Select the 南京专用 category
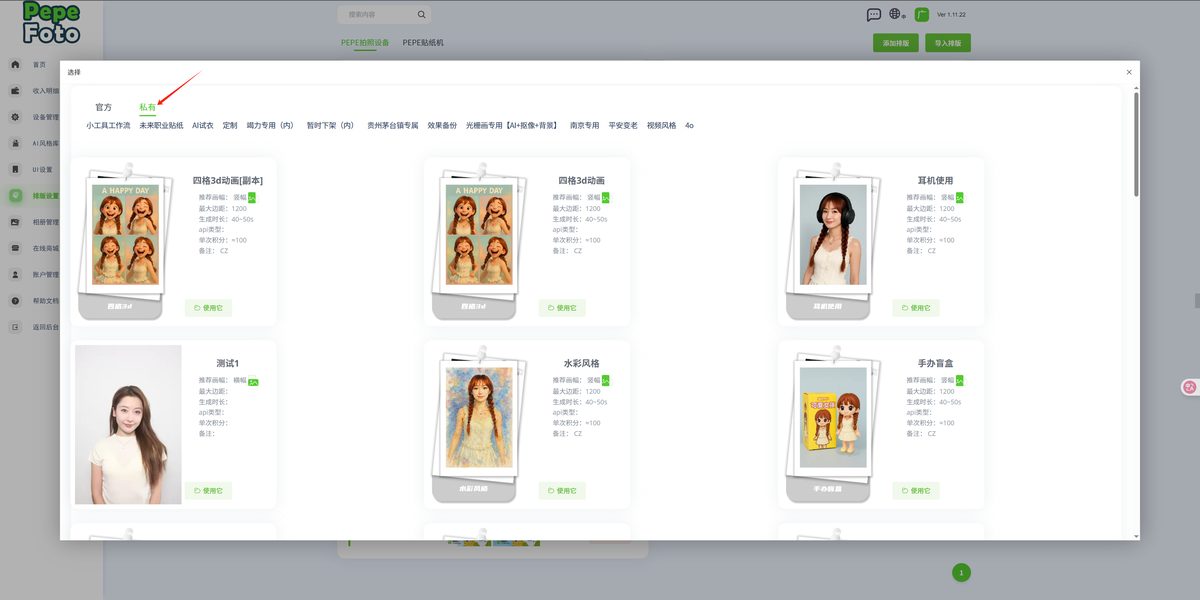The image size is (1200, 600). tap(585, 126)
